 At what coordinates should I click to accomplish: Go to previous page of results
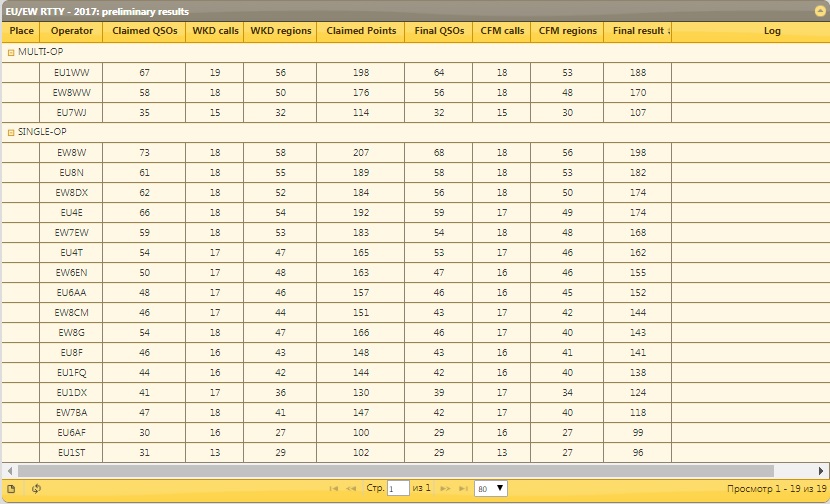(x=351, y=488)
